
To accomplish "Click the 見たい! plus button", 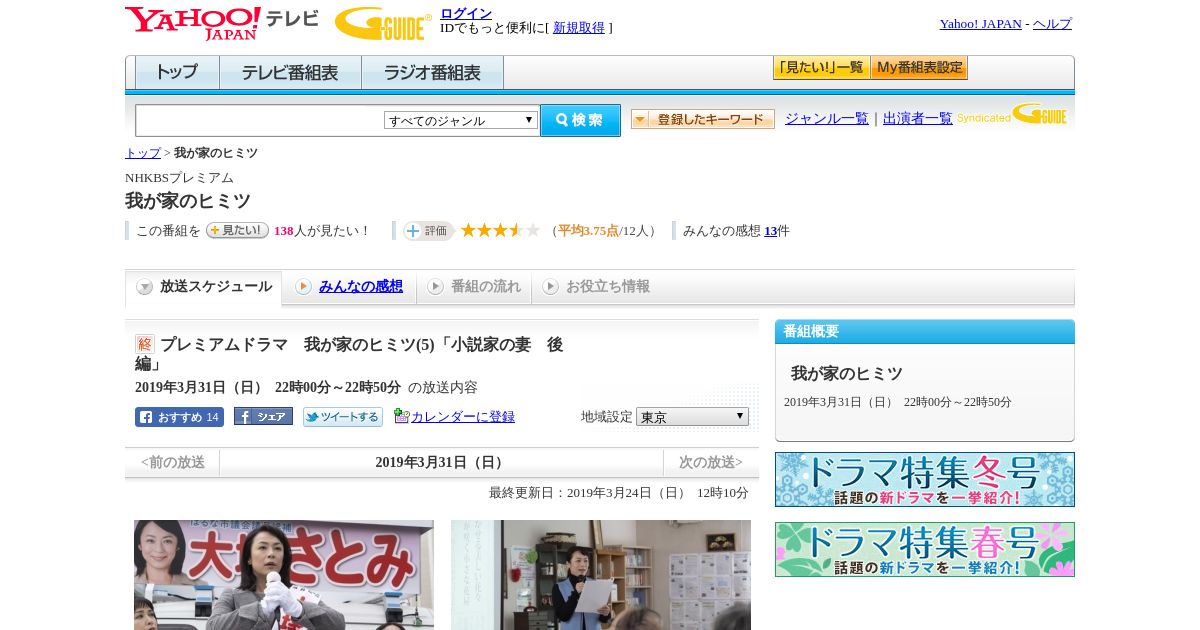I will coord(237,230).
